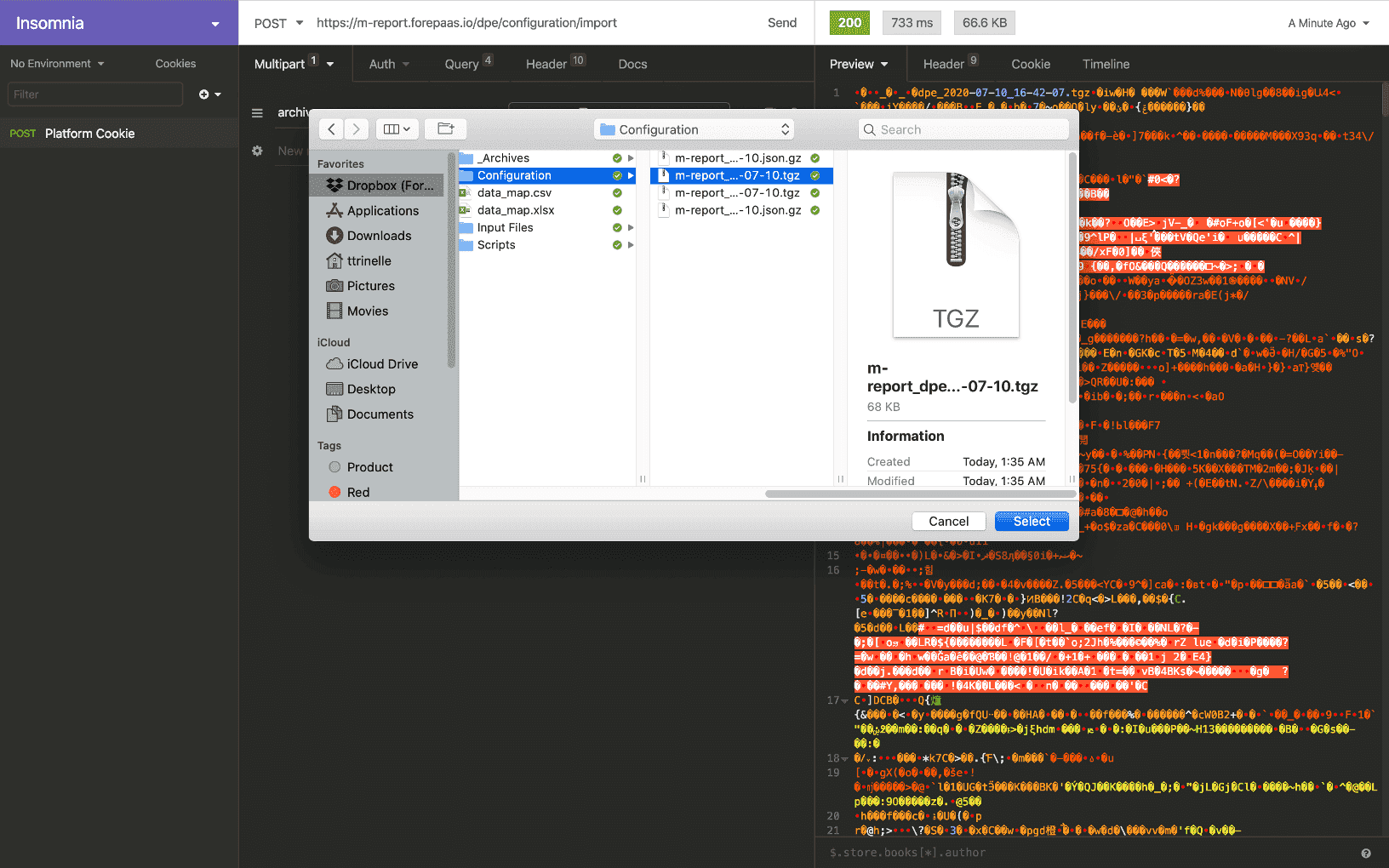Select the Configuration folder row

click(547, 175)
